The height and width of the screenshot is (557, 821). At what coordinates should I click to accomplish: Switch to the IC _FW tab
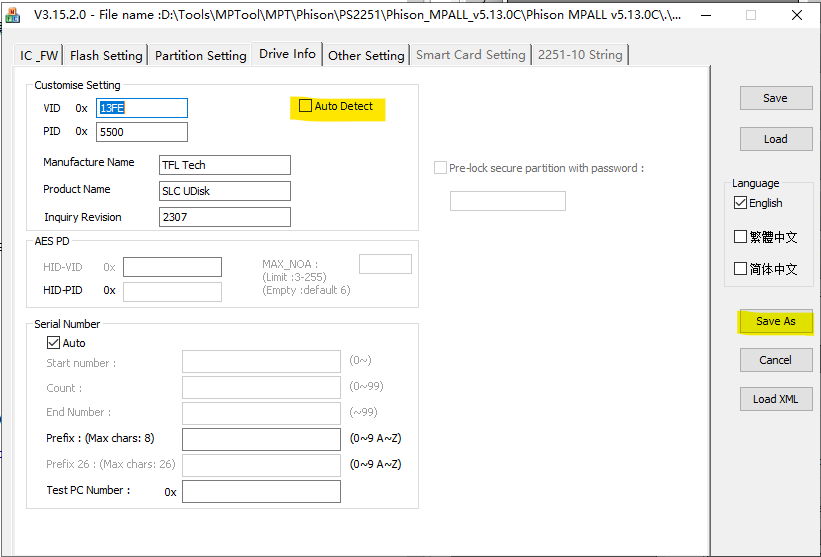40,55
